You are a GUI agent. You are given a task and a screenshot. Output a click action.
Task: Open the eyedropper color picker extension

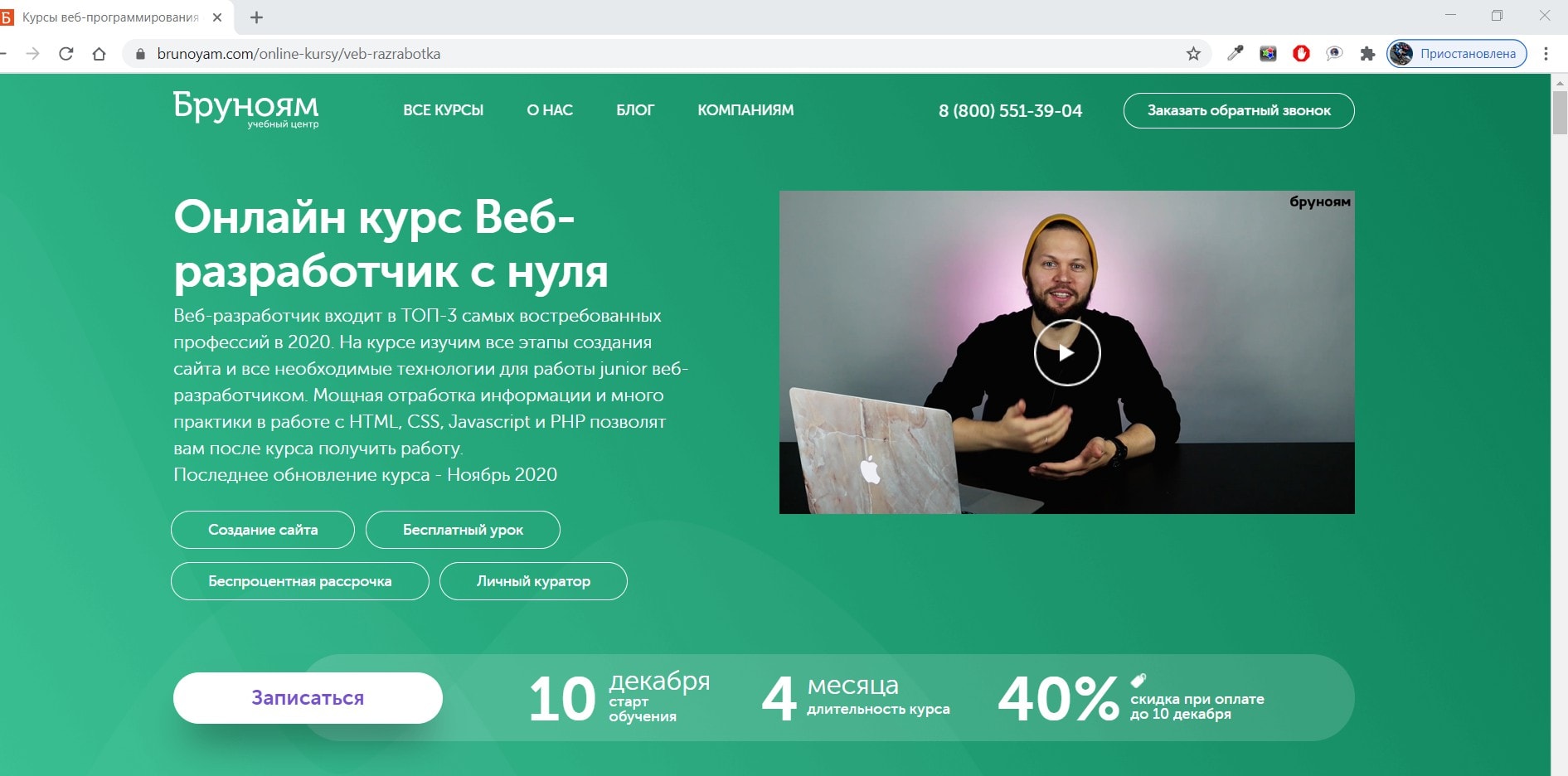click(x=1235, y=53)
